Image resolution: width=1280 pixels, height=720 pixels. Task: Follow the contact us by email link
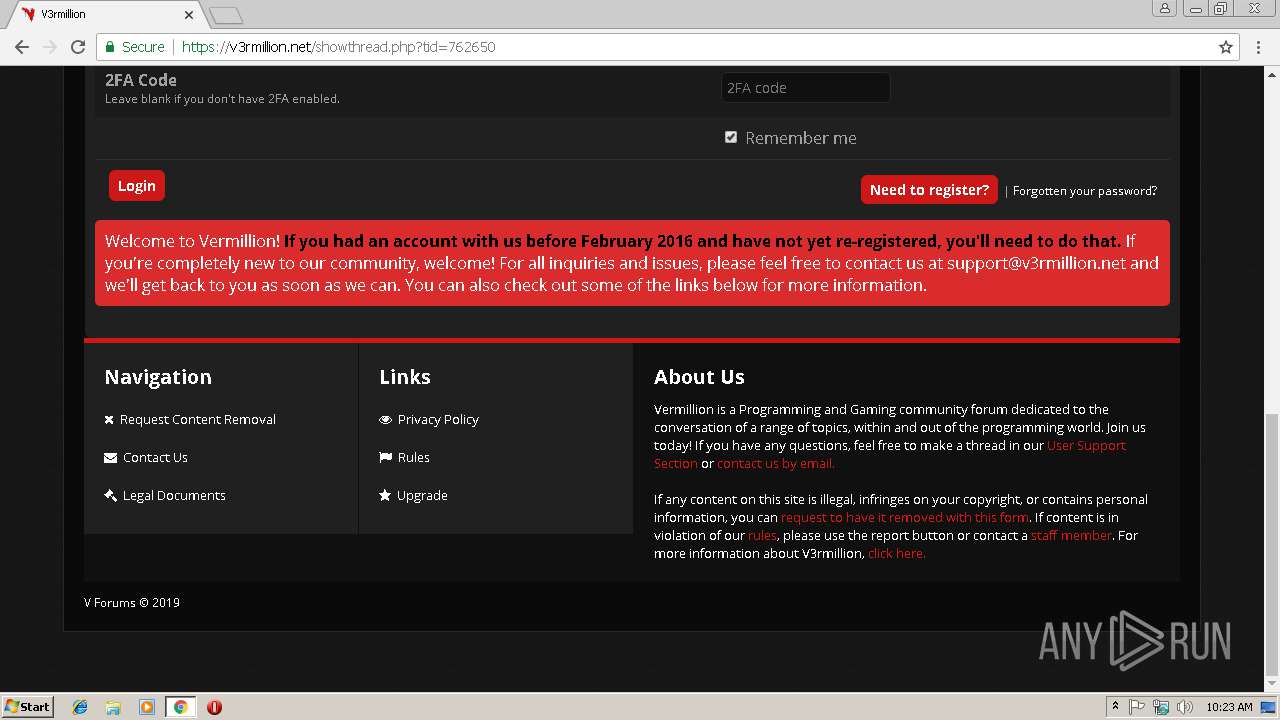pyautogui.click(x=775, y=464)
